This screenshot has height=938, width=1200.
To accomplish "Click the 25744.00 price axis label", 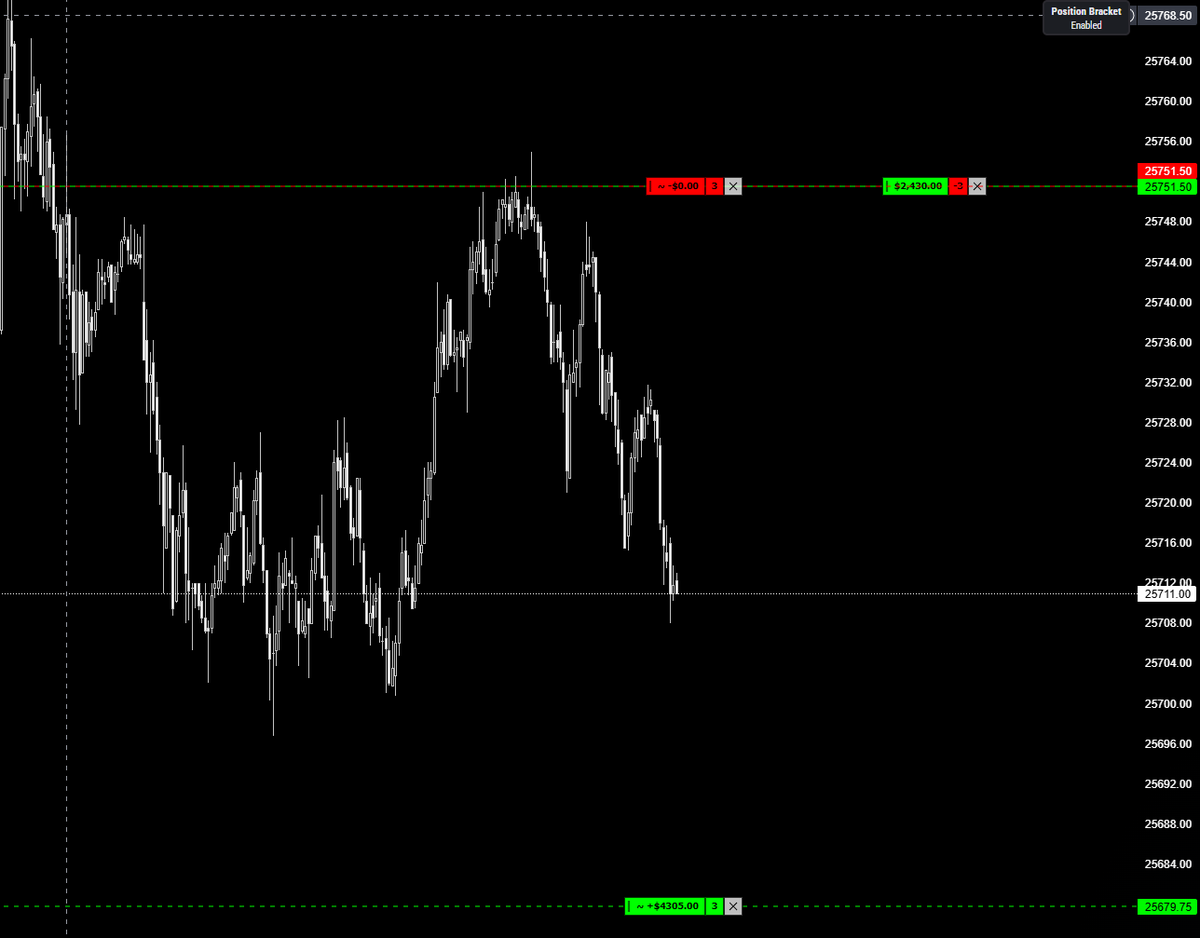I will click(x=1167, y=262).
